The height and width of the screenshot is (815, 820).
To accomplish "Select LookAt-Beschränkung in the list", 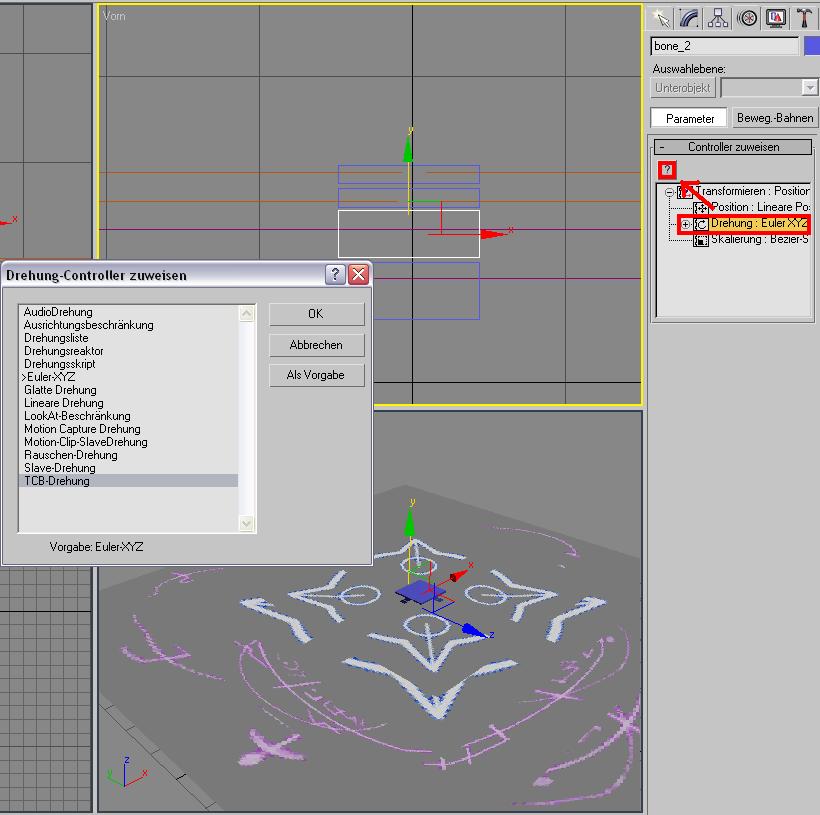I will [77, 416].
